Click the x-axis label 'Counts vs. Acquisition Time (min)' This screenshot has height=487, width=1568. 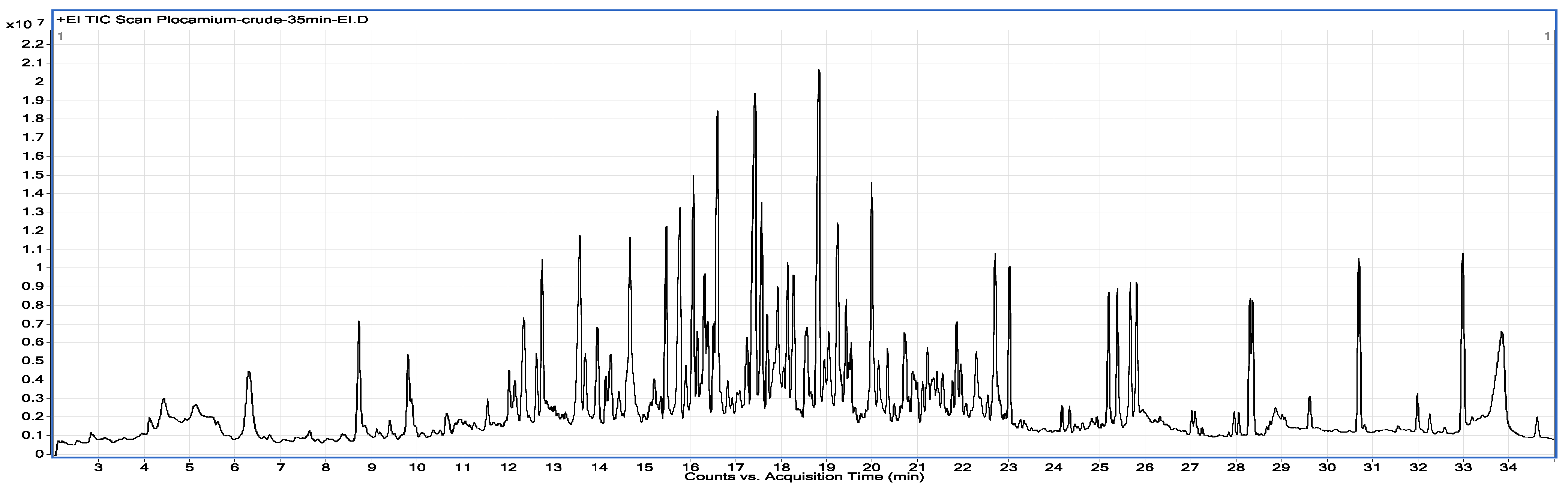click(803, 477)
